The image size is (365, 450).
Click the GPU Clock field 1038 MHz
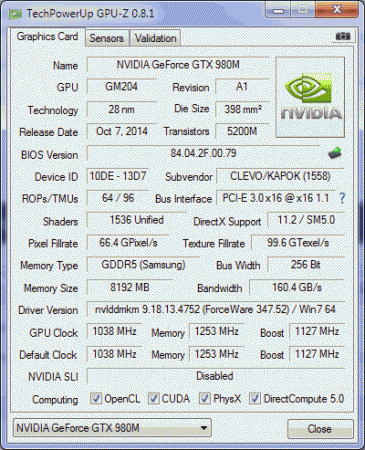click(x=115, y=331)
